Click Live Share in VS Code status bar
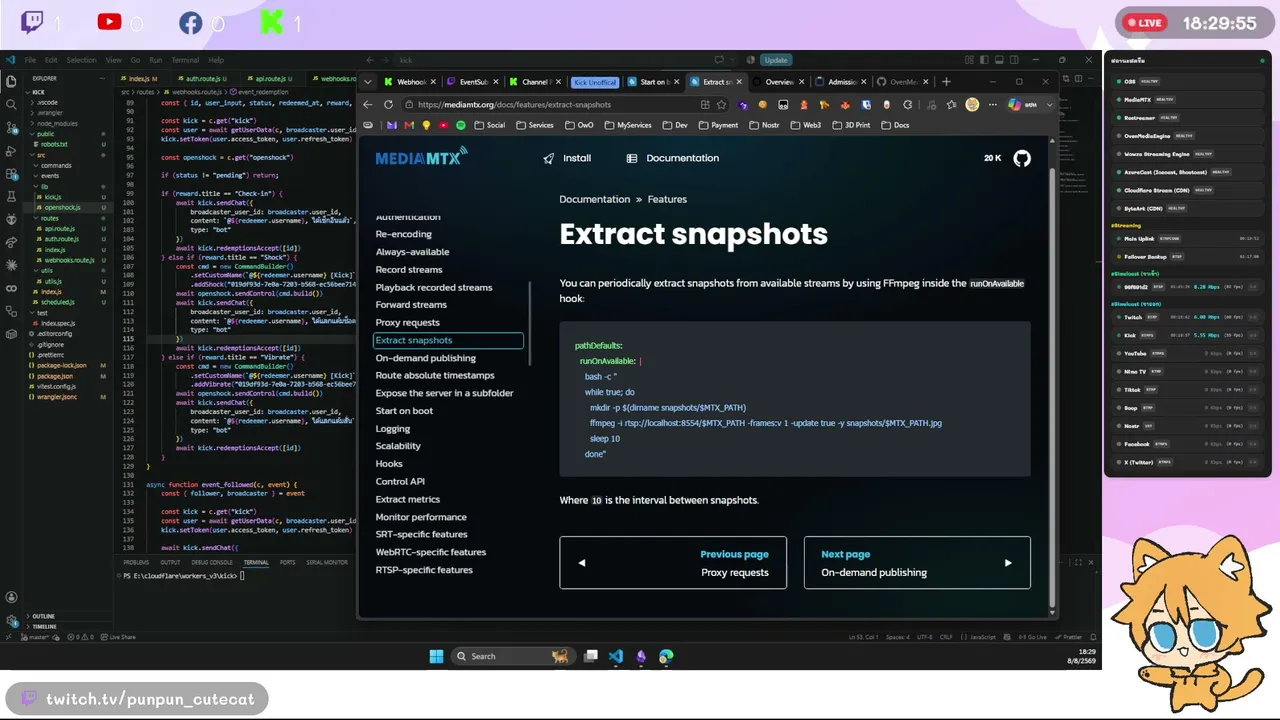 click(x=119, y=637)
